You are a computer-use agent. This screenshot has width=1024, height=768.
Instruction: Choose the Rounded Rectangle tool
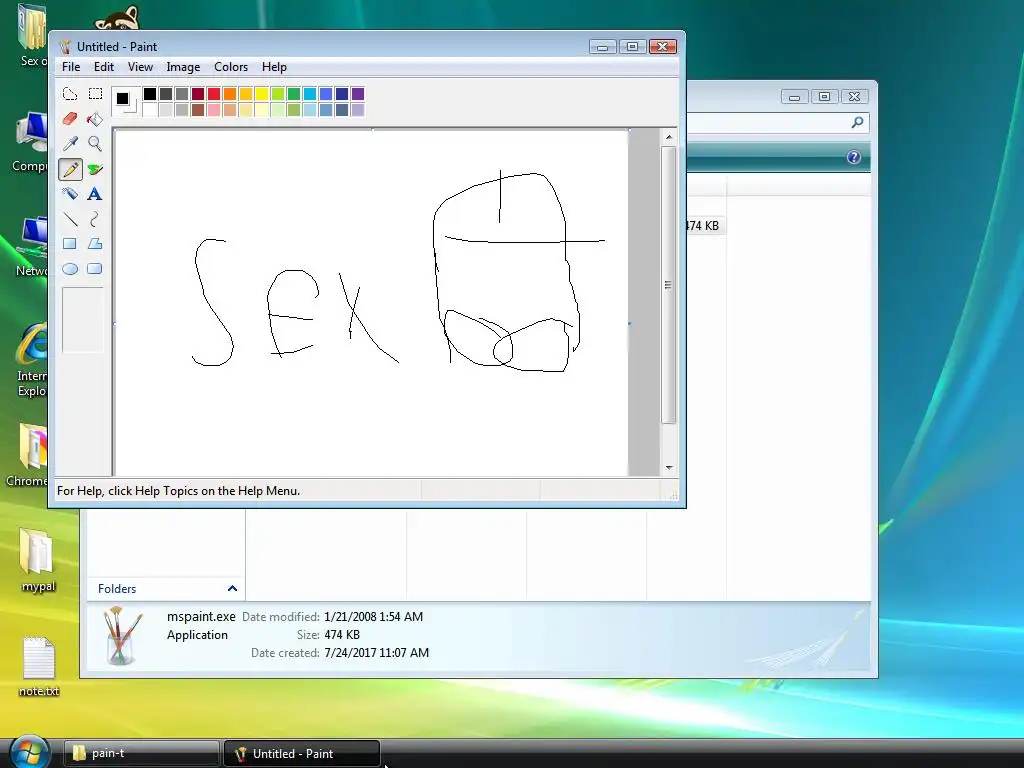point(95,268)
